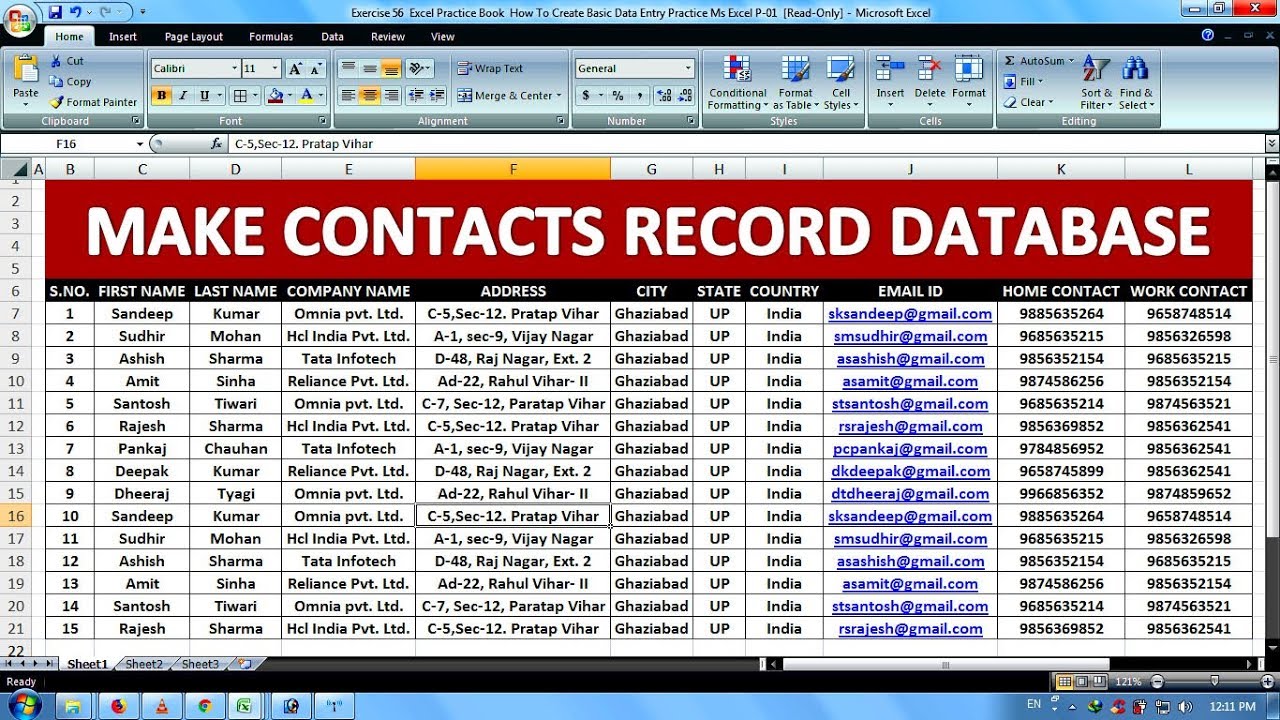Screen dimensions: 1280x720
Task: Toggle Align Text Left
Action: 348,96
